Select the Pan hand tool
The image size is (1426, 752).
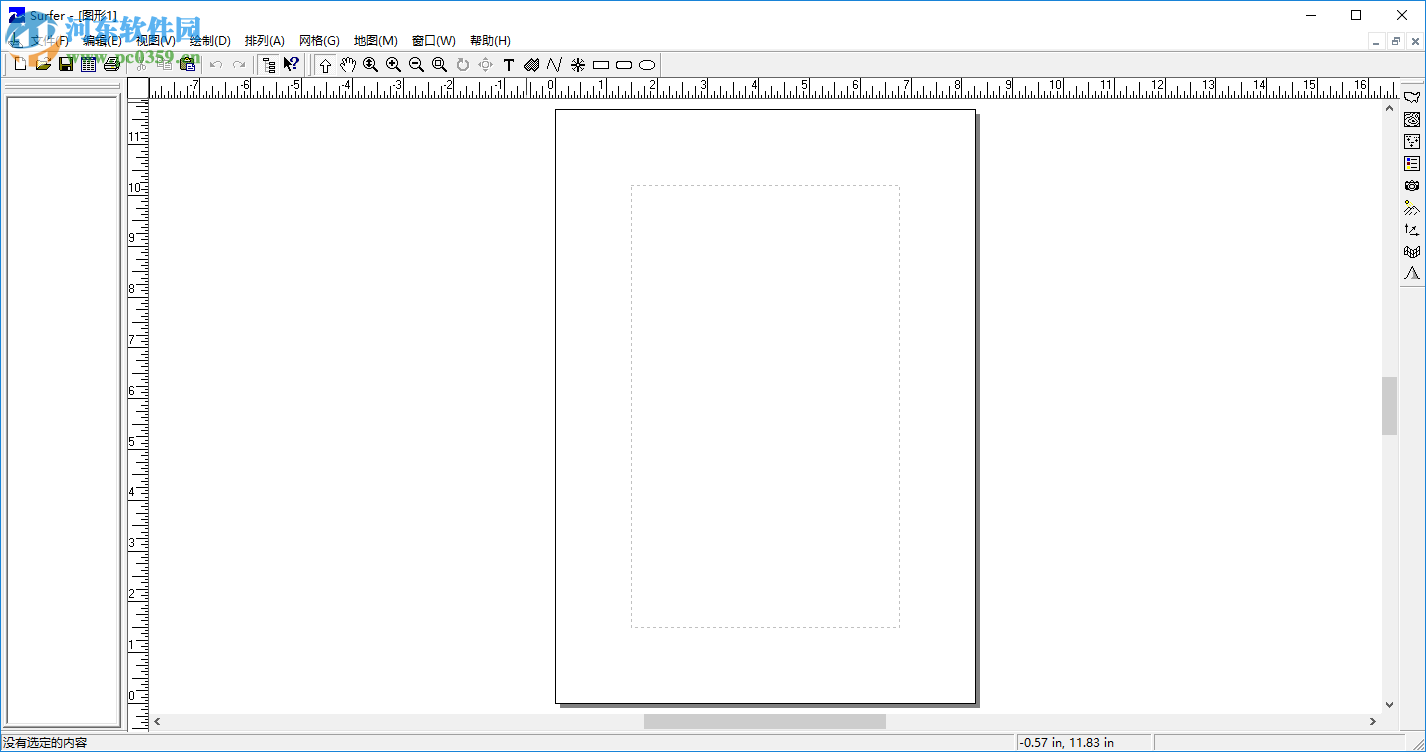pyautogui.click(x=348, y=65)
